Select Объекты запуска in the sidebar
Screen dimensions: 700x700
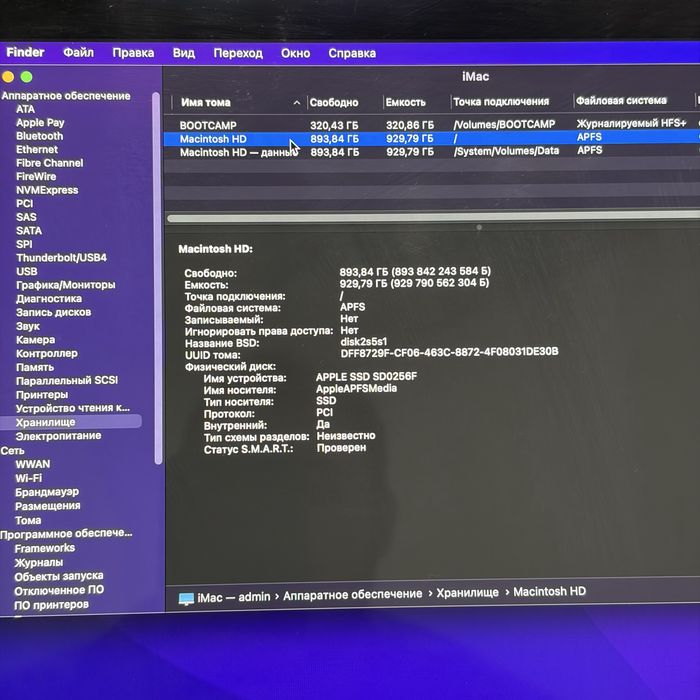pyautogui.click(x=59, y=576)
